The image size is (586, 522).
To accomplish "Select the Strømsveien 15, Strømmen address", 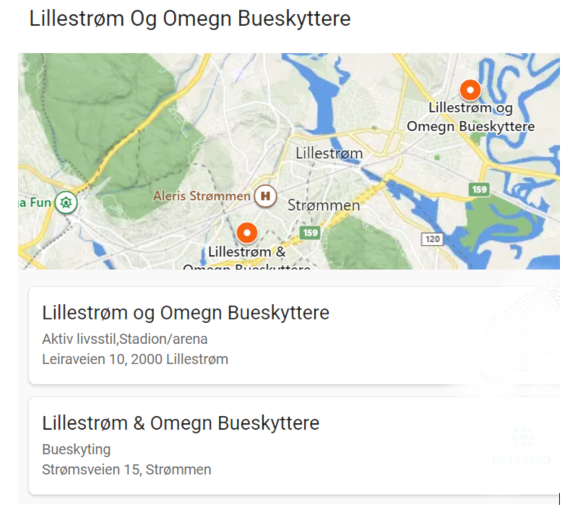I will (x=127, y=469).
